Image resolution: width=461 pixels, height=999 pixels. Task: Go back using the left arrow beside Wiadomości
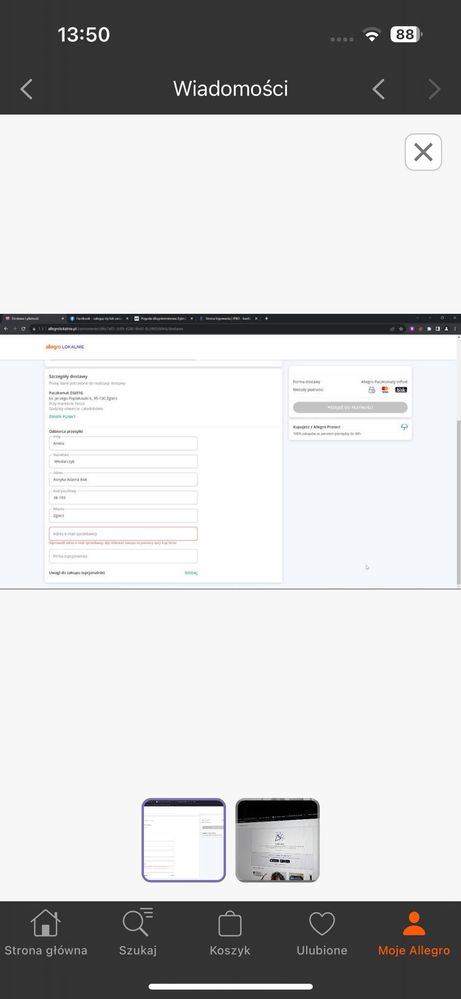(x=26, y=89)
